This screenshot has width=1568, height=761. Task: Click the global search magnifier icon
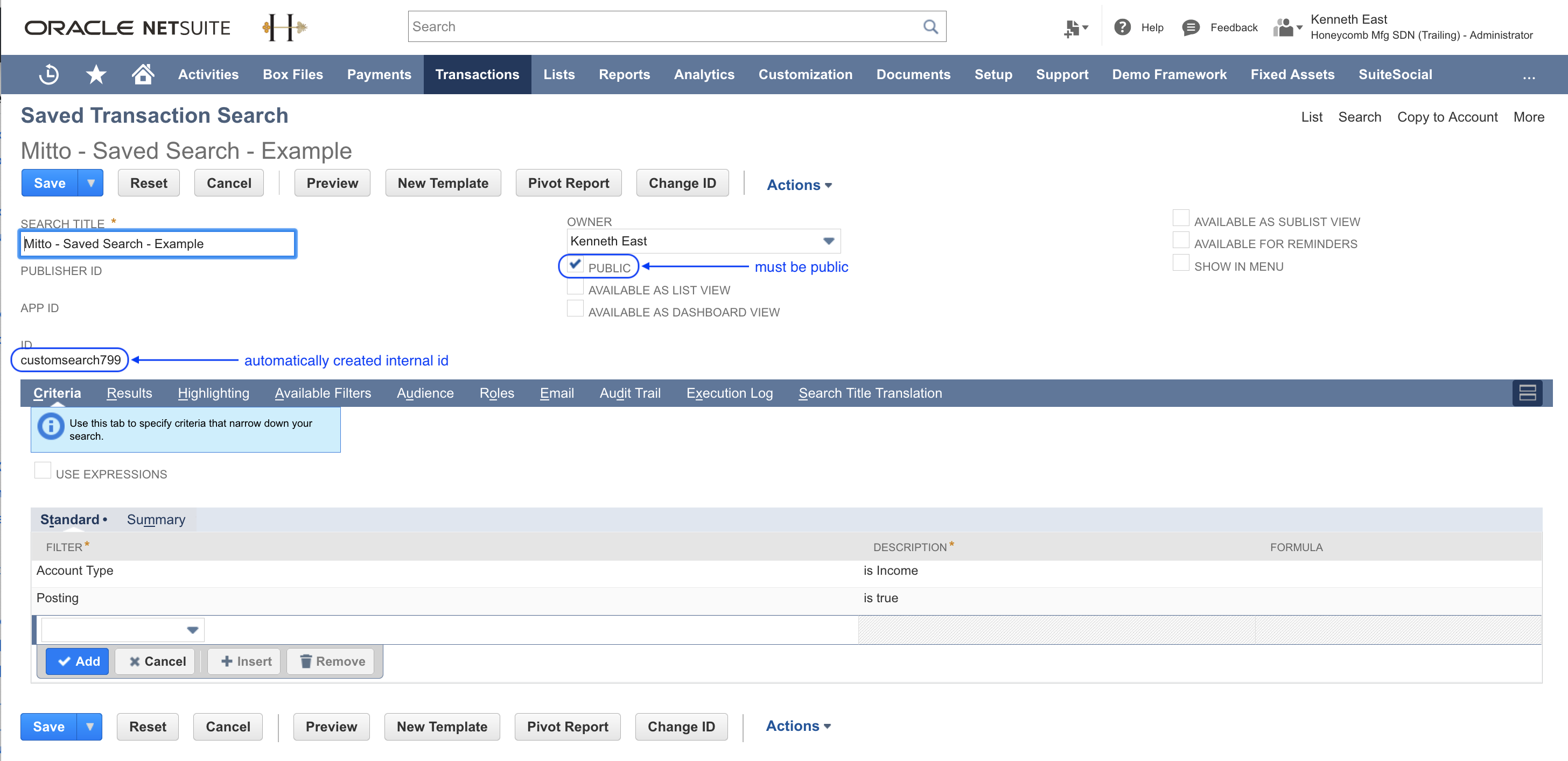(x=930, y=27)
